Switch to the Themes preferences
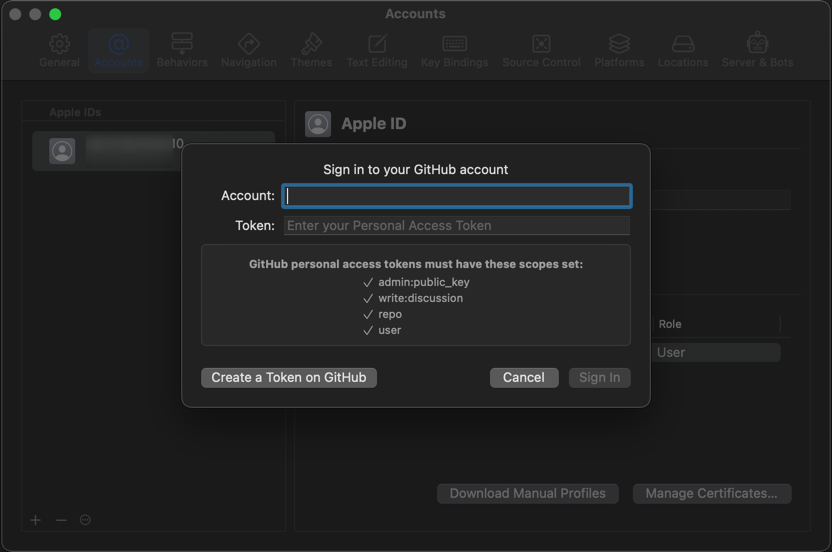This screenshot has height=552, width=832. tap(311, 50)
